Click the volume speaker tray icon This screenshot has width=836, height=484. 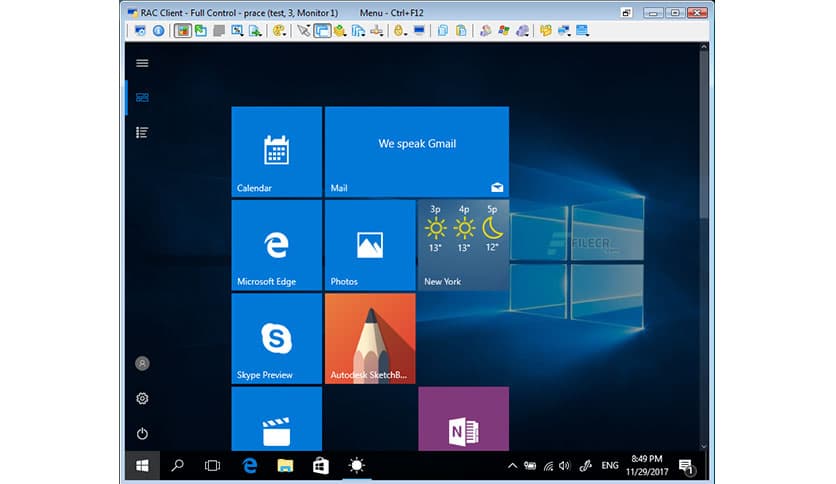565,466
